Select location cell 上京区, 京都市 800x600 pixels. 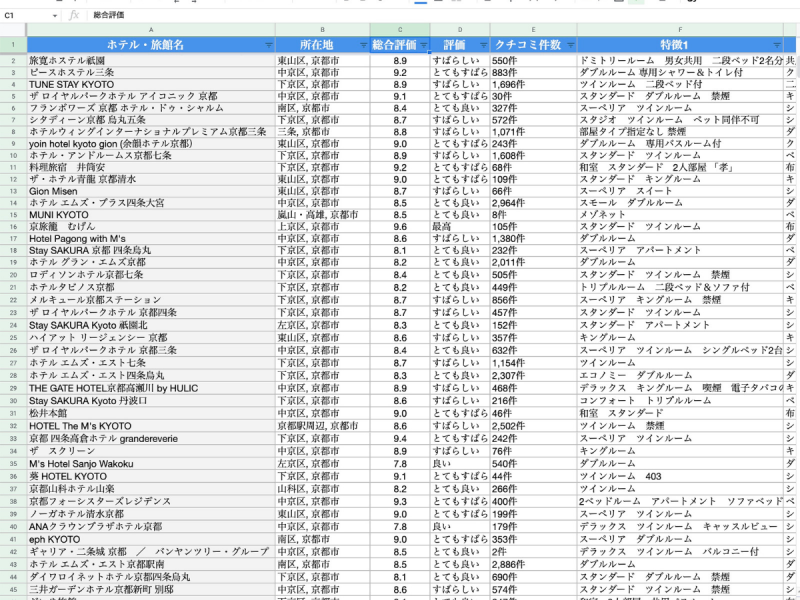(x=322, y=227)
